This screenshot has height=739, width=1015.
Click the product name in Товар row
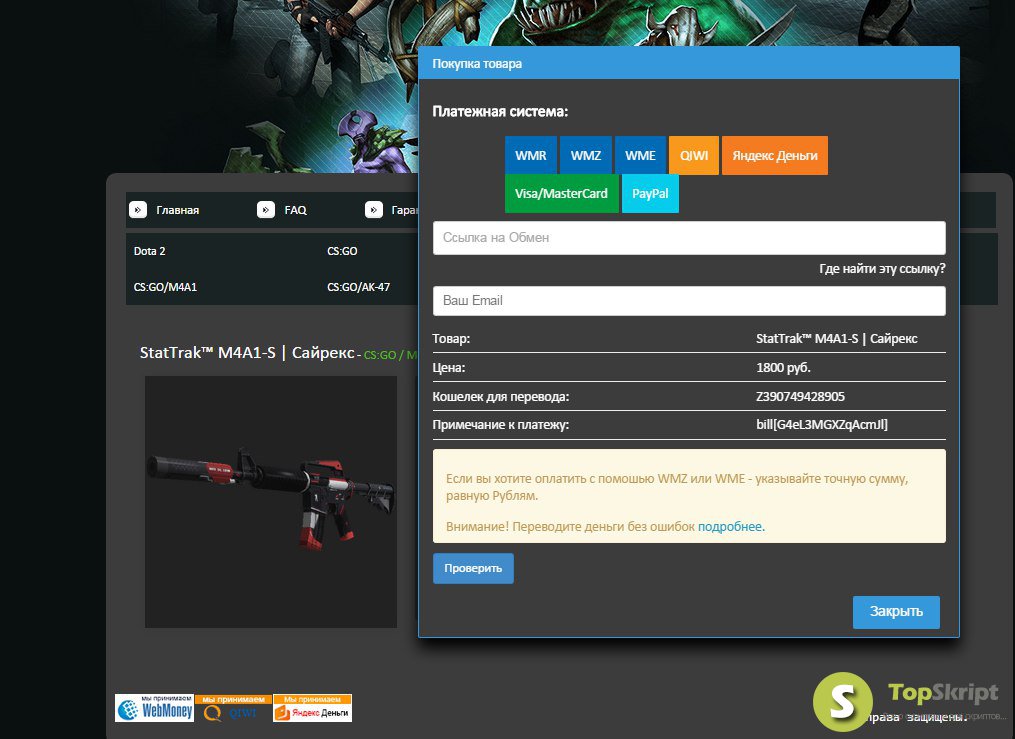coord(836,338)
